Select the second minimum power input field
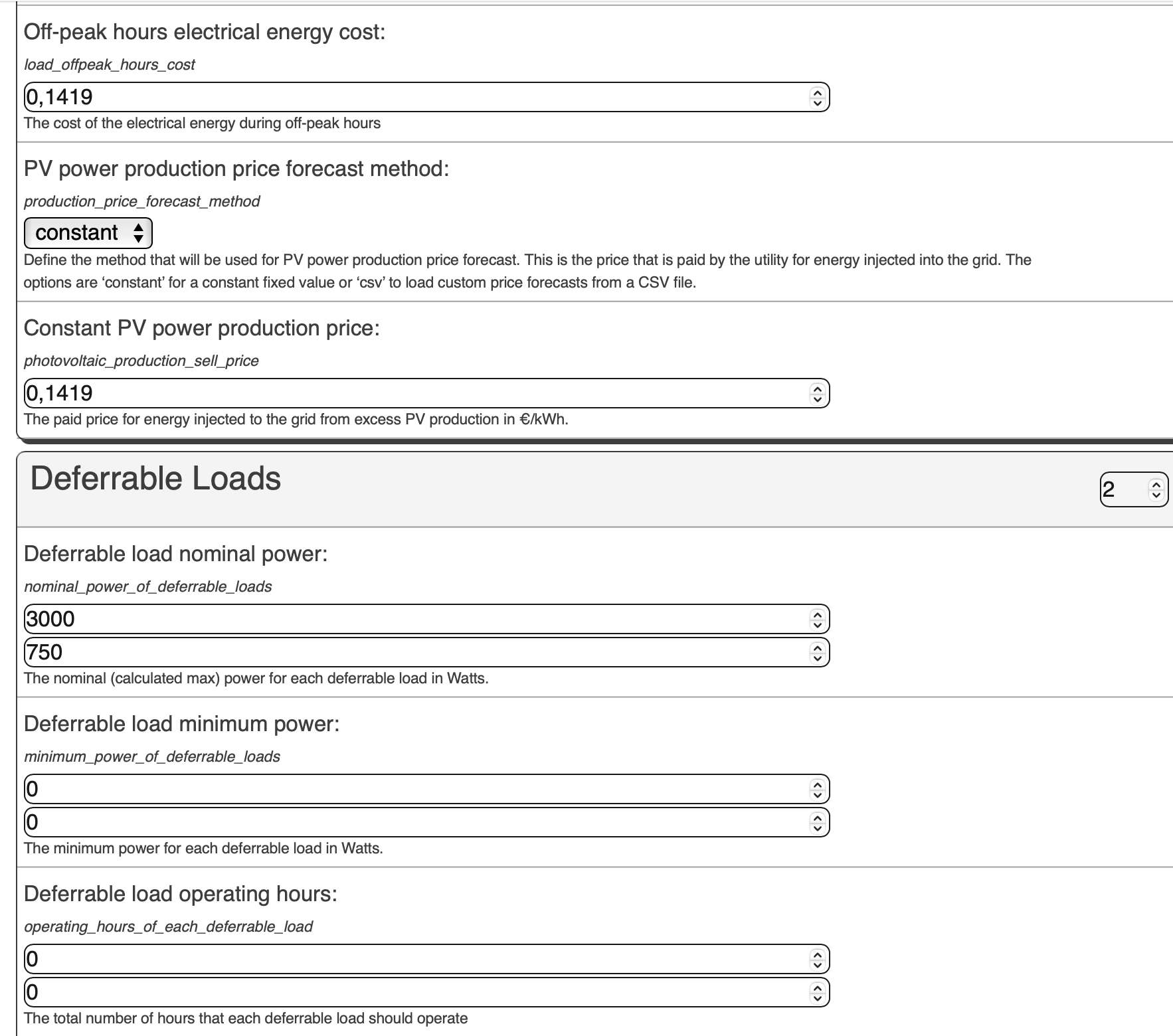This screenshot has width=1173, height=1036. click(427, 822)
